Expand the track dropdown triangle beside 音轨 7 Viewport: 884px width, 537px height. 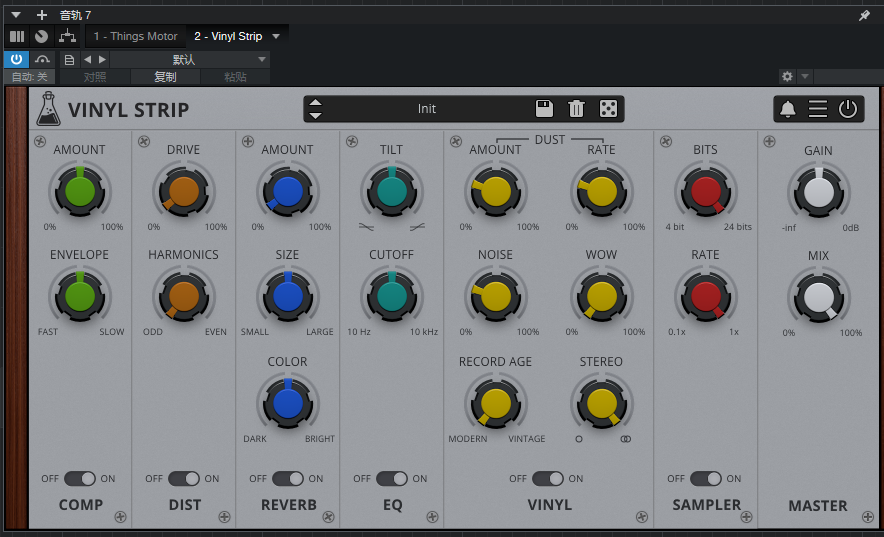coord(16,15)
